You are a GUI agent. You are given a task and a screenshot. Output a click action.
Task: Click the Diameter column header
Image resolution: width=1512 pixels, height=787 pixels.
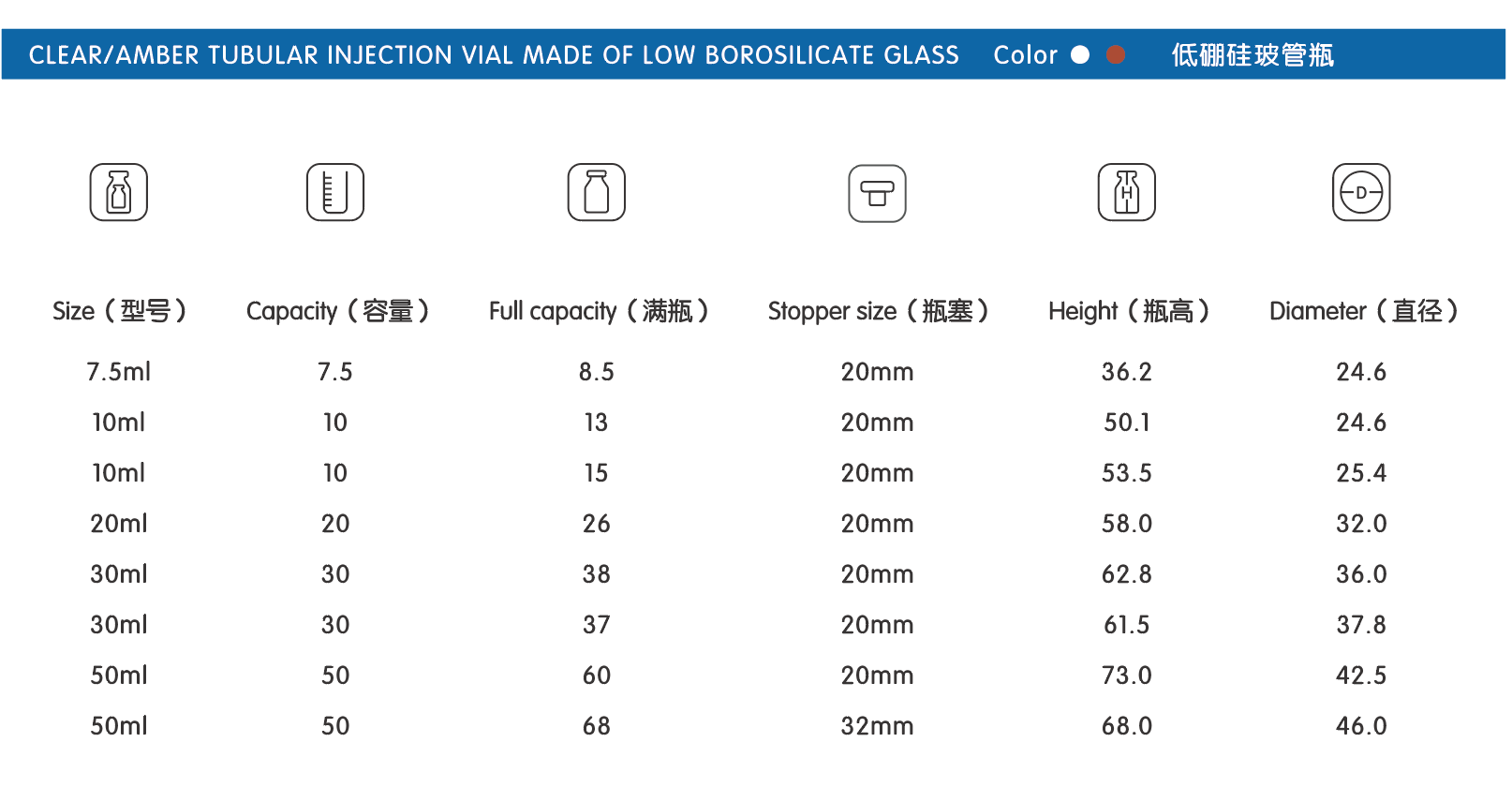[x=1363, y=311]
